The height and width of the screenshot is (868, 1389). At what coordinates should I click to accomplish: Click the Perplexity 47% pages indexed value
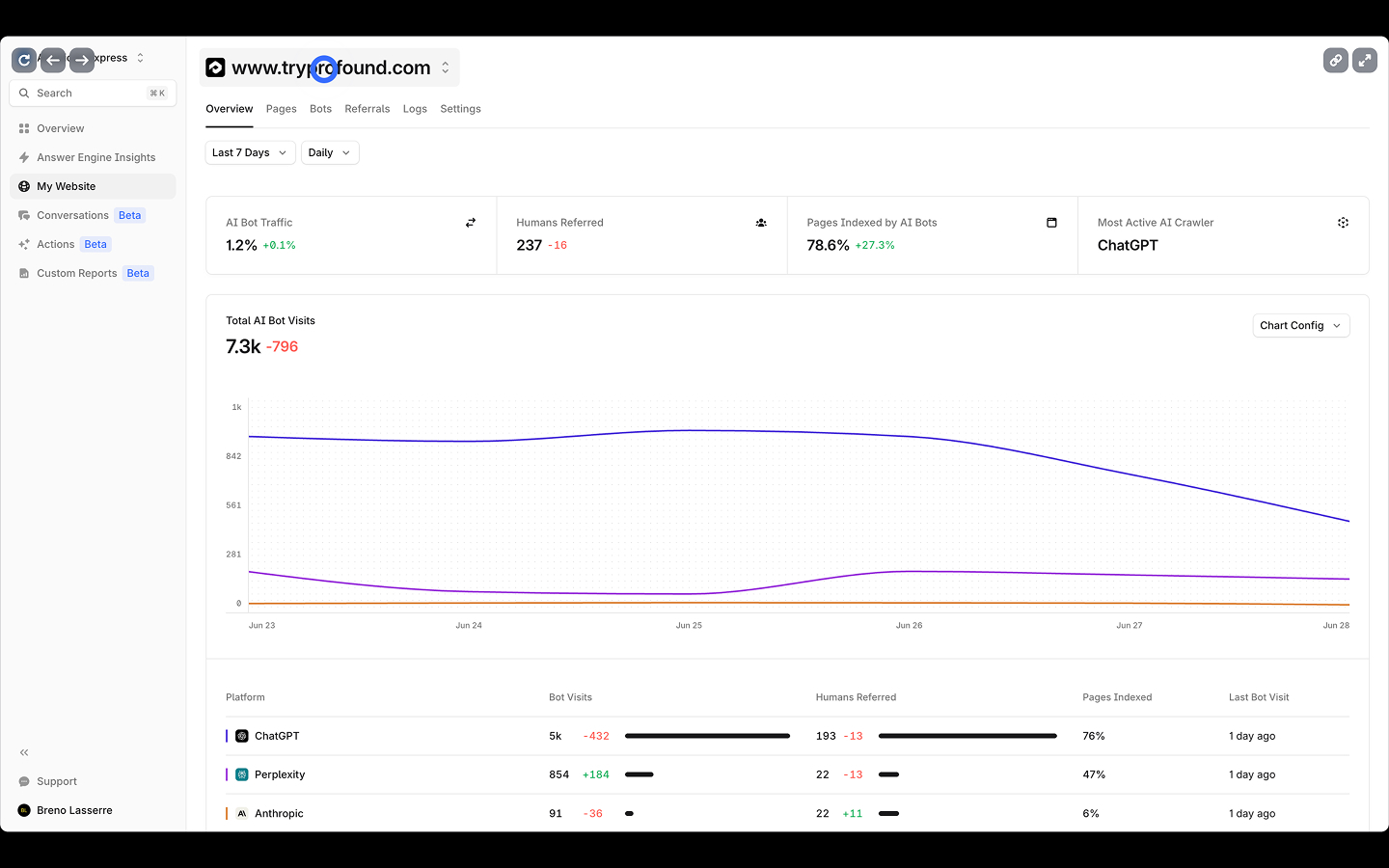click(1094, 774)
